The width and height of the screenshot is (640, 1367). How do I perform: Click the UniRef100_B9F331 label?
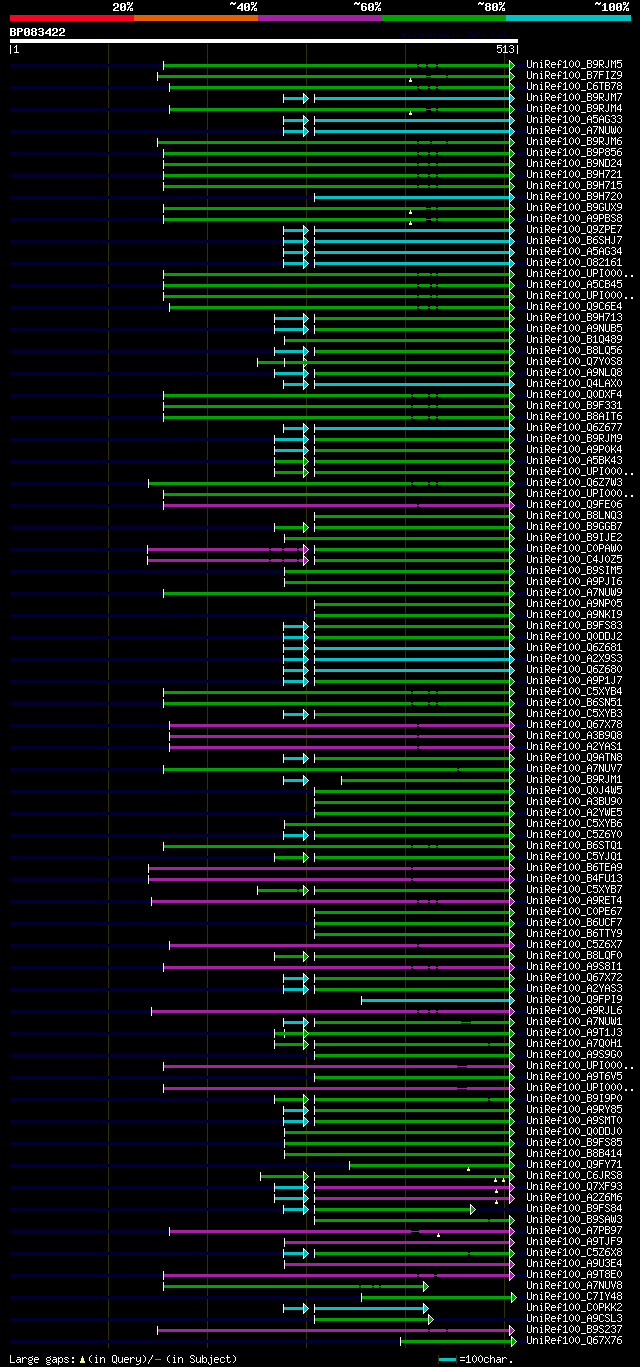[575, 405]
